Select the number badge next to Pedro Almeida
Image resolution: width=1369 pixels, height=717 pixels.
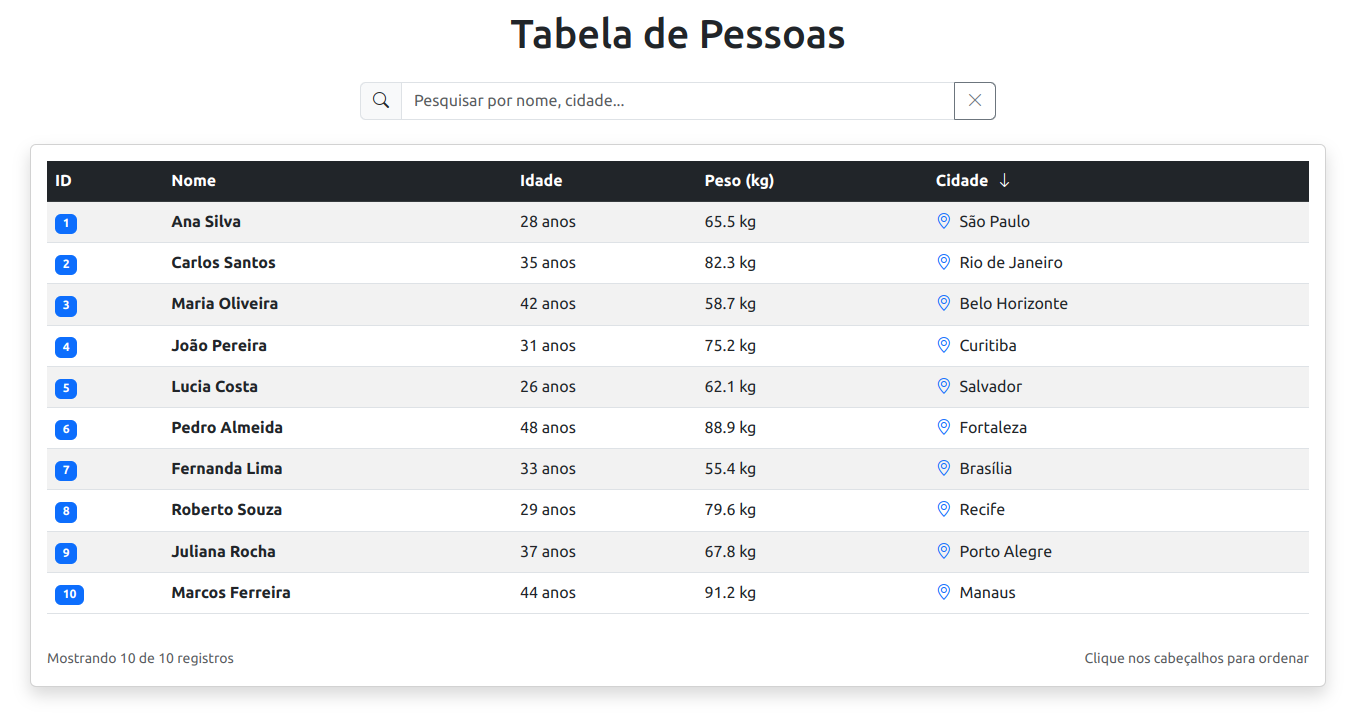coord(66,429)
